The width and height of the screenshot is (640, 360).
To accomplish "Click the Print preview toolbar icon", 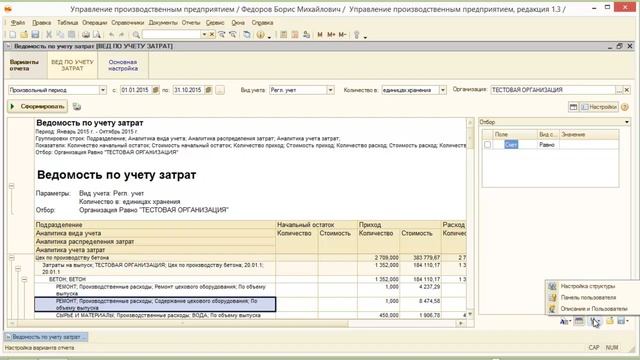I will tap(97, 35).
